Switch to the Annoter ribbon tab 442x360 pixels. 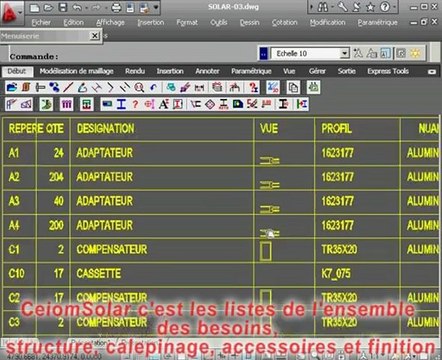click(207, 71)
